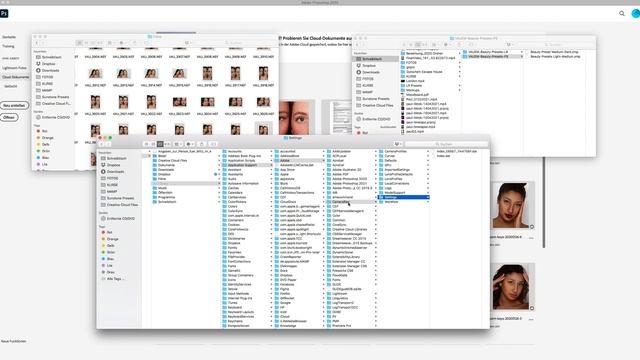Select the Musik folder in Settings window
Image resolution: width=640 pixels, height=360 pixels.
click(x=162, y=188)
